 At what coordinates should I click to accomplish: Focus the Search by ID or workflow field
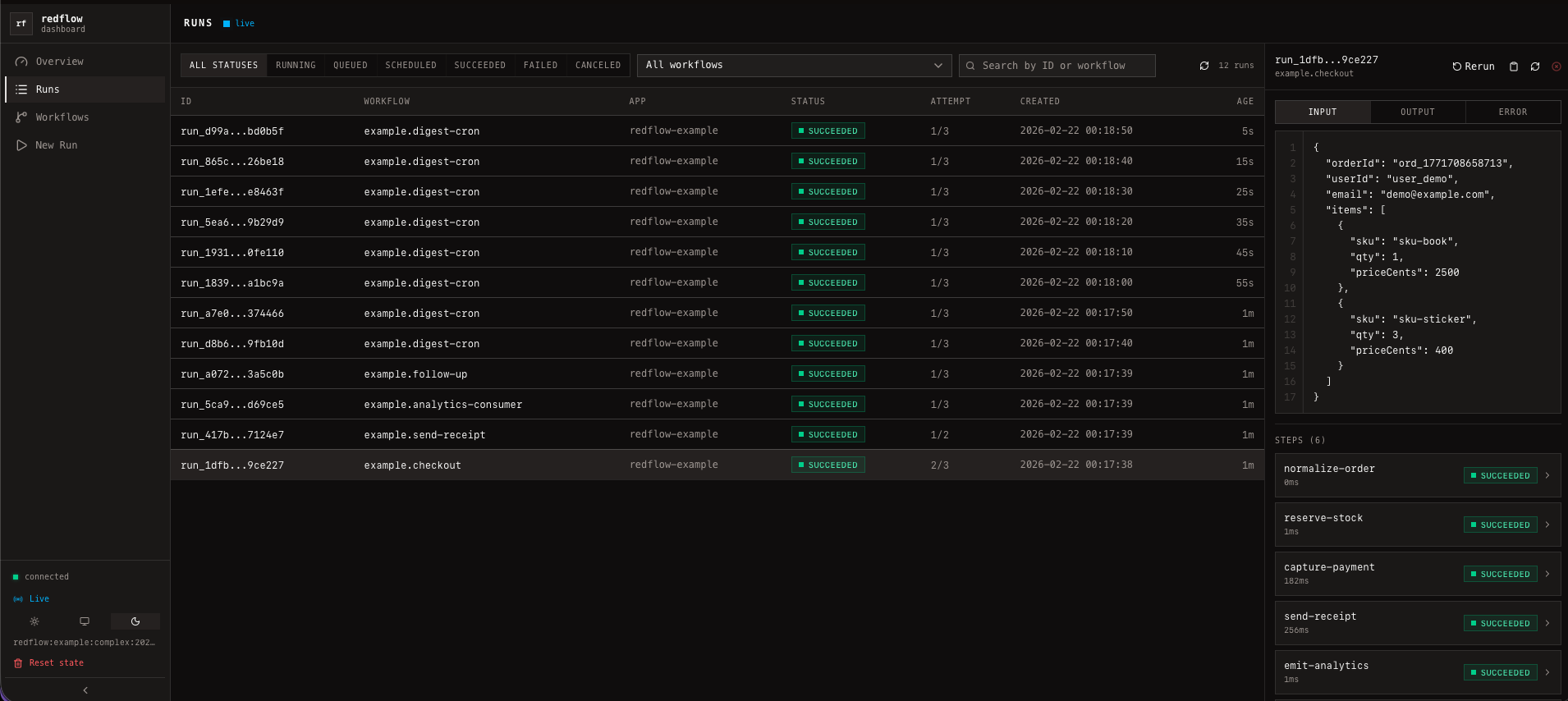[x=1057, y=66]
